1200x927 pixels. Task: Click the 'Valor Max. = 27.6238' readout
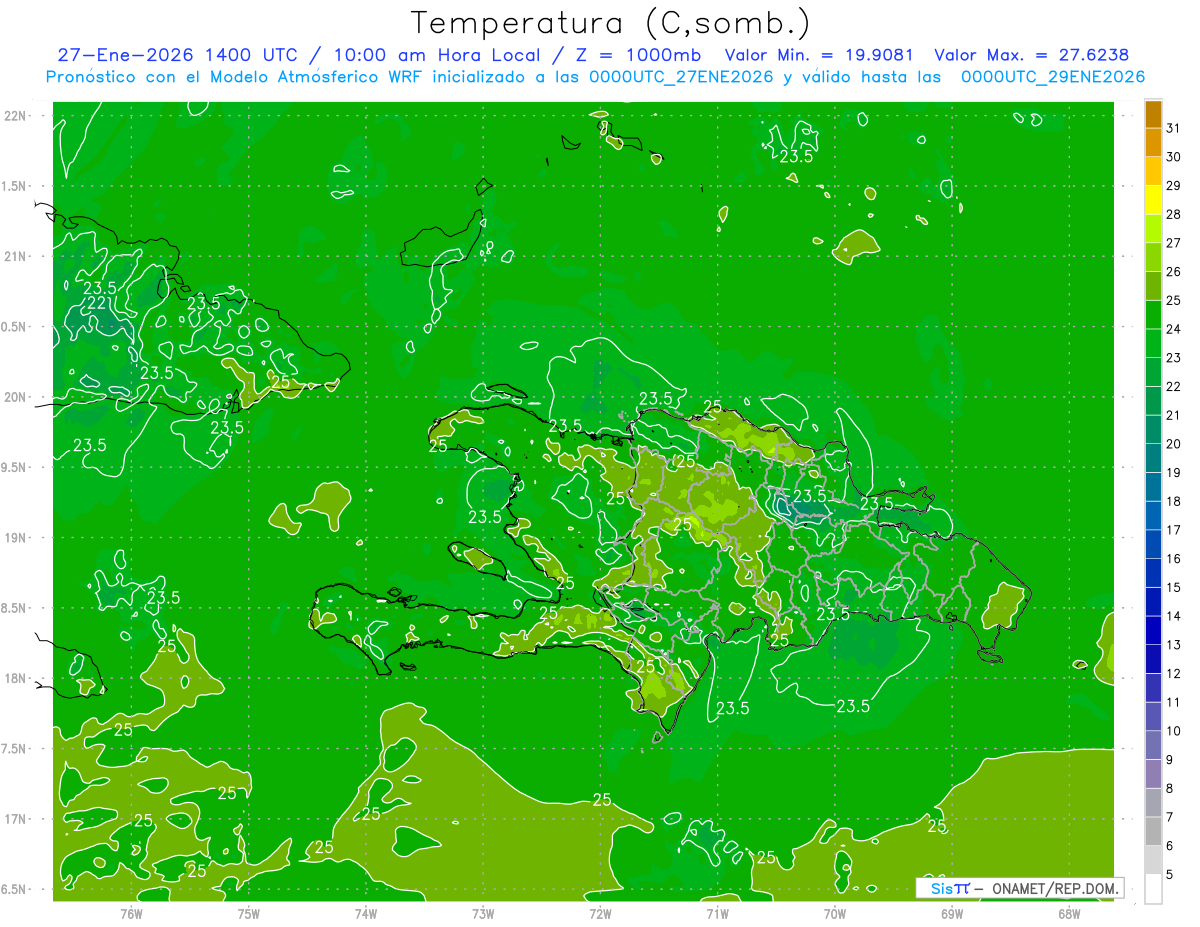point(1031,55)
